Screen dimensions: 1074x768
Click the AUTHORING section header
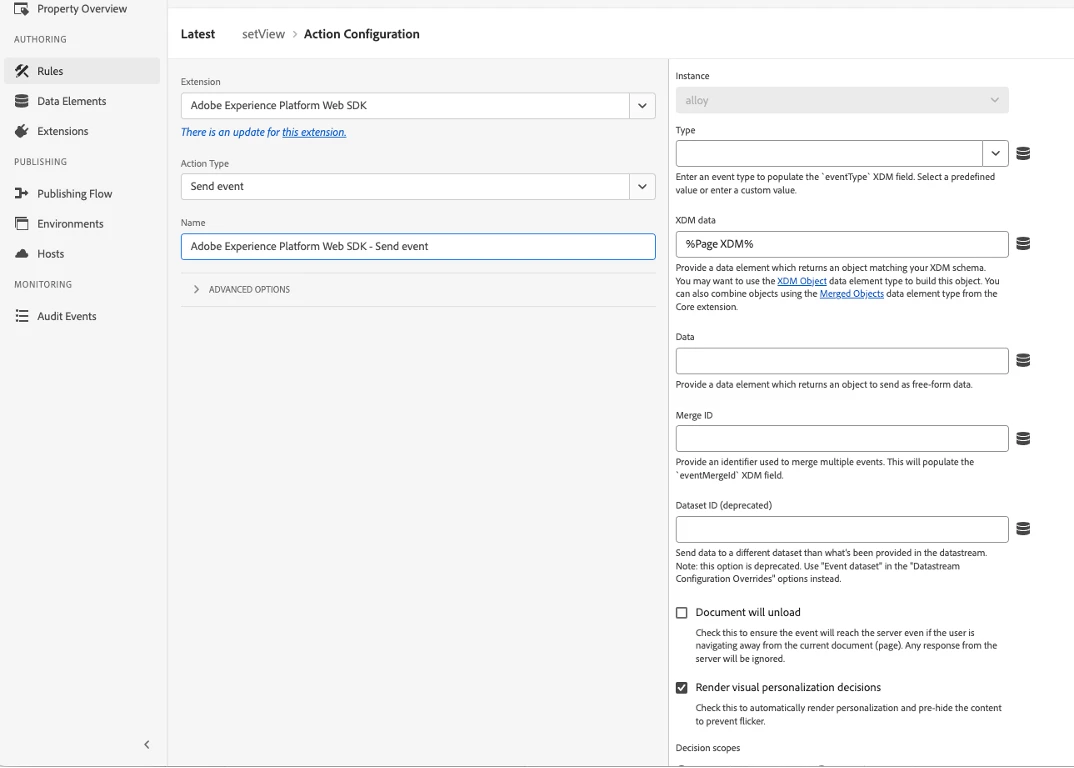(40, 40)
